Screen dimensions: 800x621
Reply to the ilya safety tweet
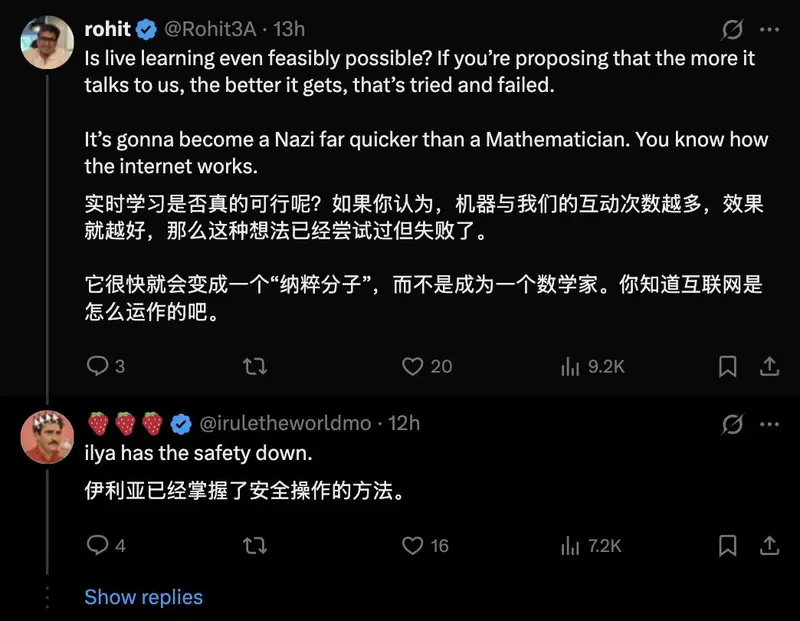[106, 545]
